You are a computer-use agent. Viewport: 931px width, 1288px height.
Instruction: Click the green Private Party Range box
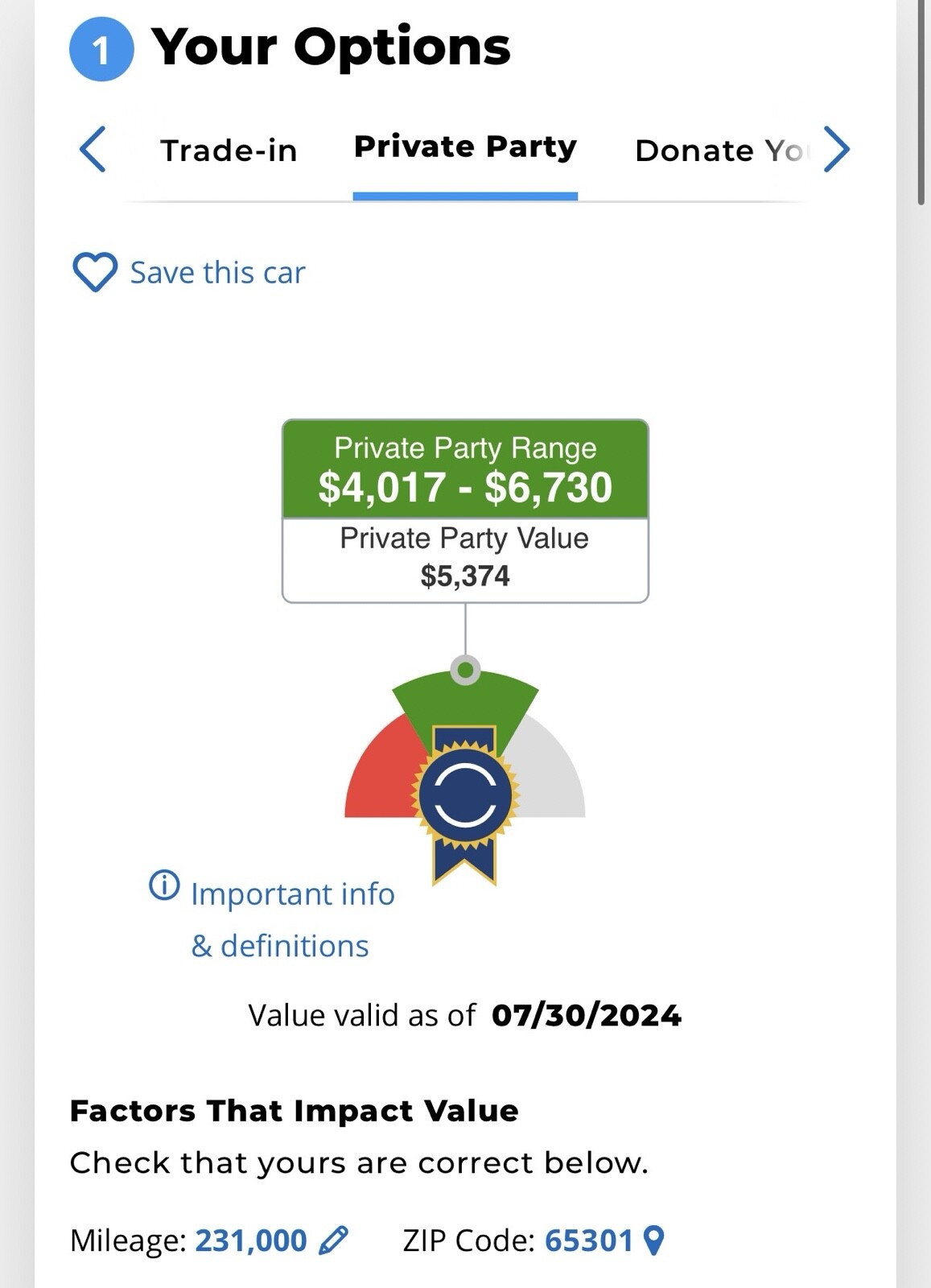[x=465, y=469]
